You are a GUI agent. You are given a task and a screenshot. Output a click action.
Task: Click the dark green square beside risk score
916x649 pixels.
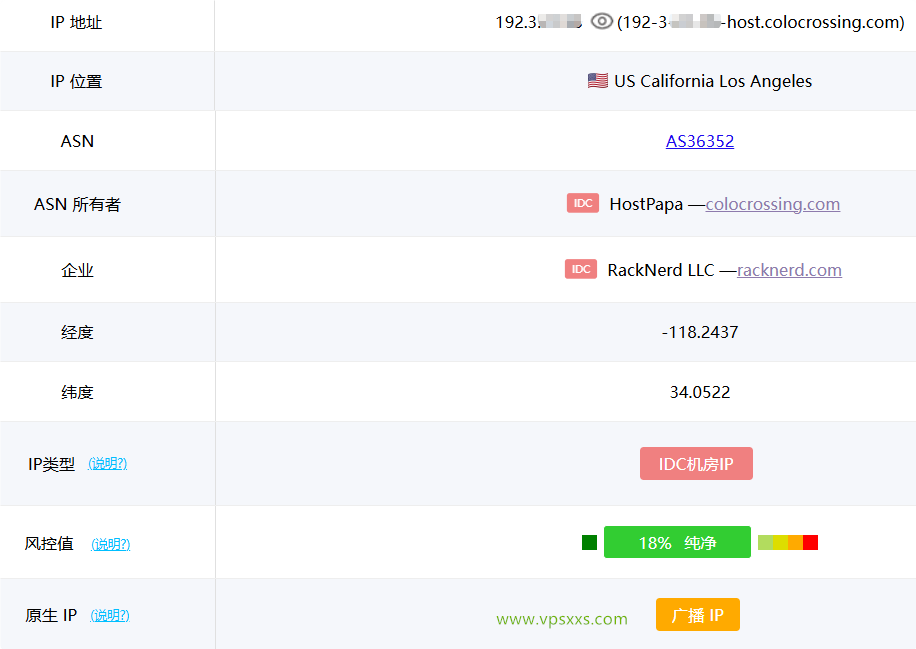point(589,543)
